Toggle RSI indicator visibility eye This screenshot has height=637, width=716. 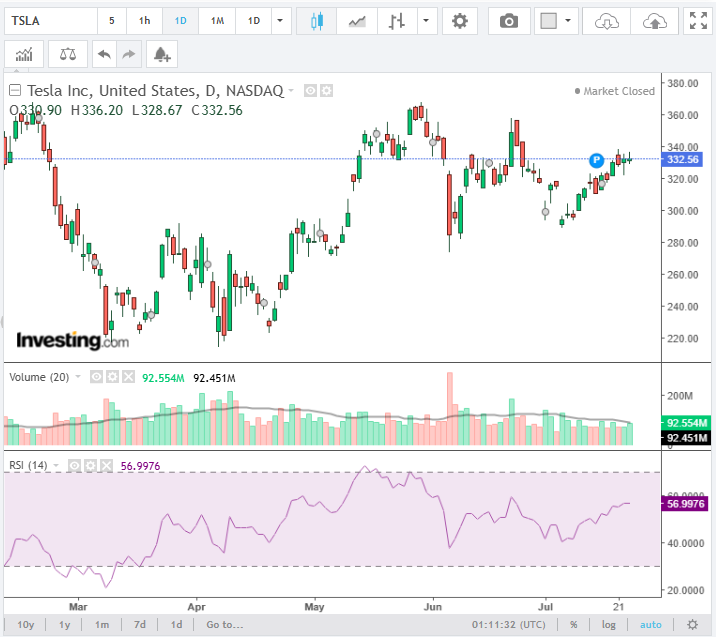pyautogui.click(x=74, y=466)
